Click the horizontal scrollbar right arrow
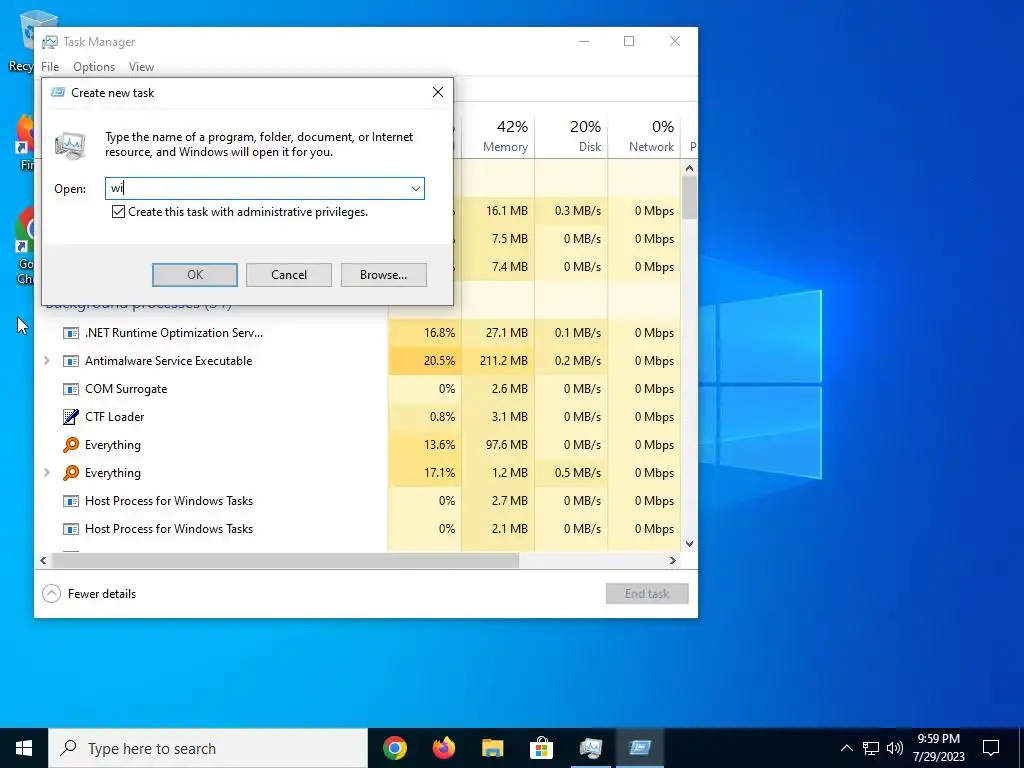 673,560
